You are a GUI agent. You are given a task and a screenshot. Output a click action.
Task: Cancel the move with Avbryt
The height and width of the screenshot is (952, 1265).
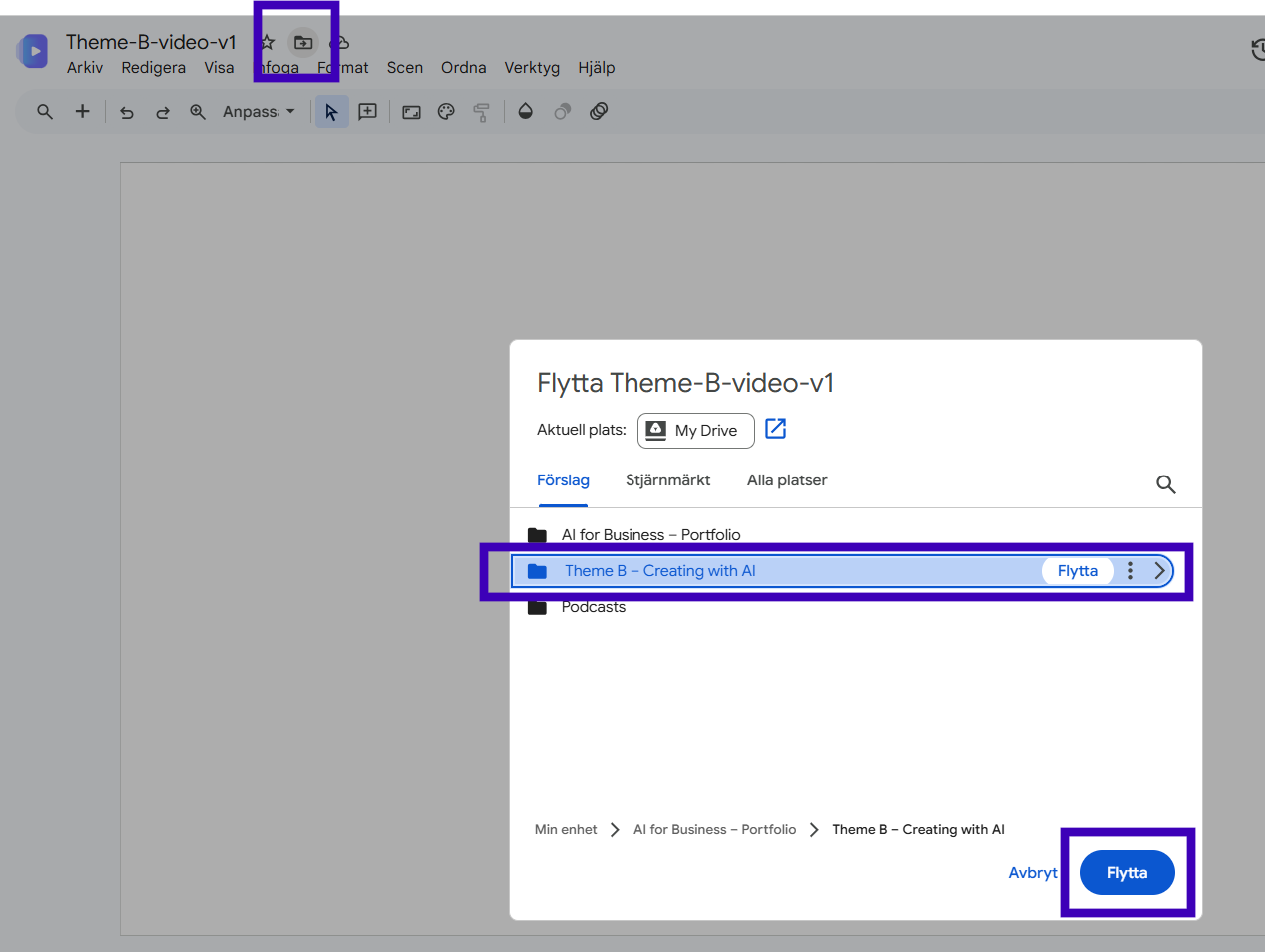coord(1032,873)
